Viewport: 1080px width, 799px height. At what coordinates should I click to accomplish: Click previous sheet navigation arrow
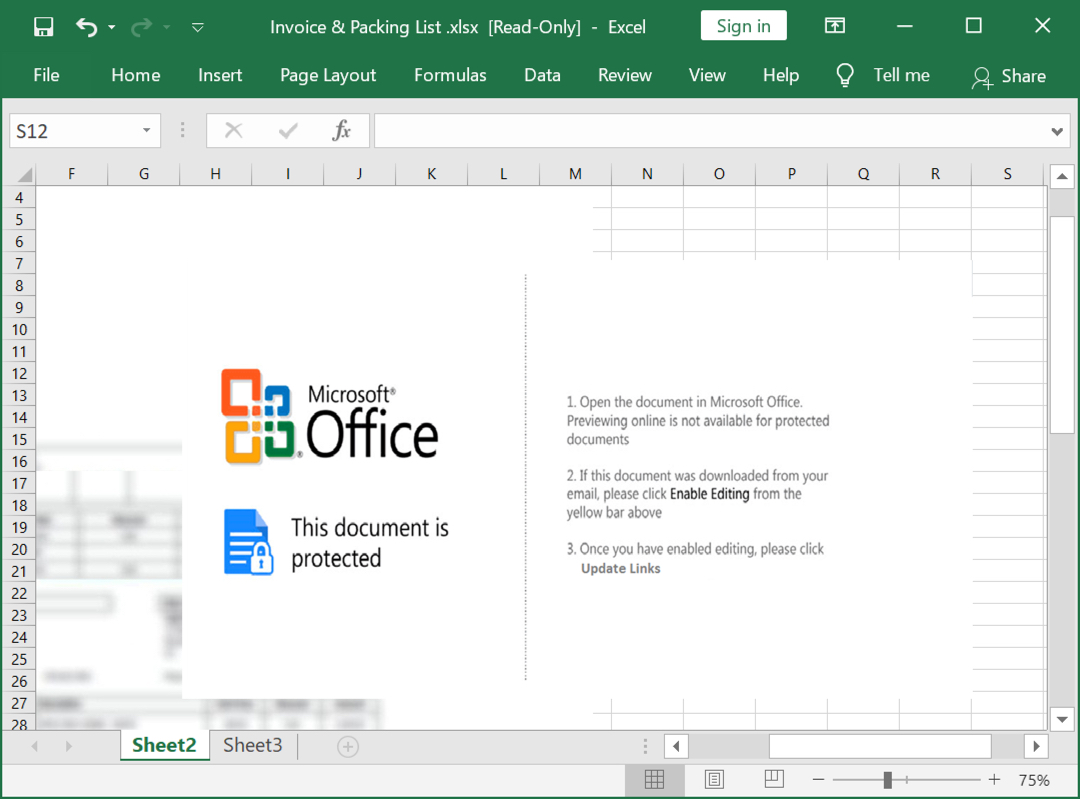point(34,746)
